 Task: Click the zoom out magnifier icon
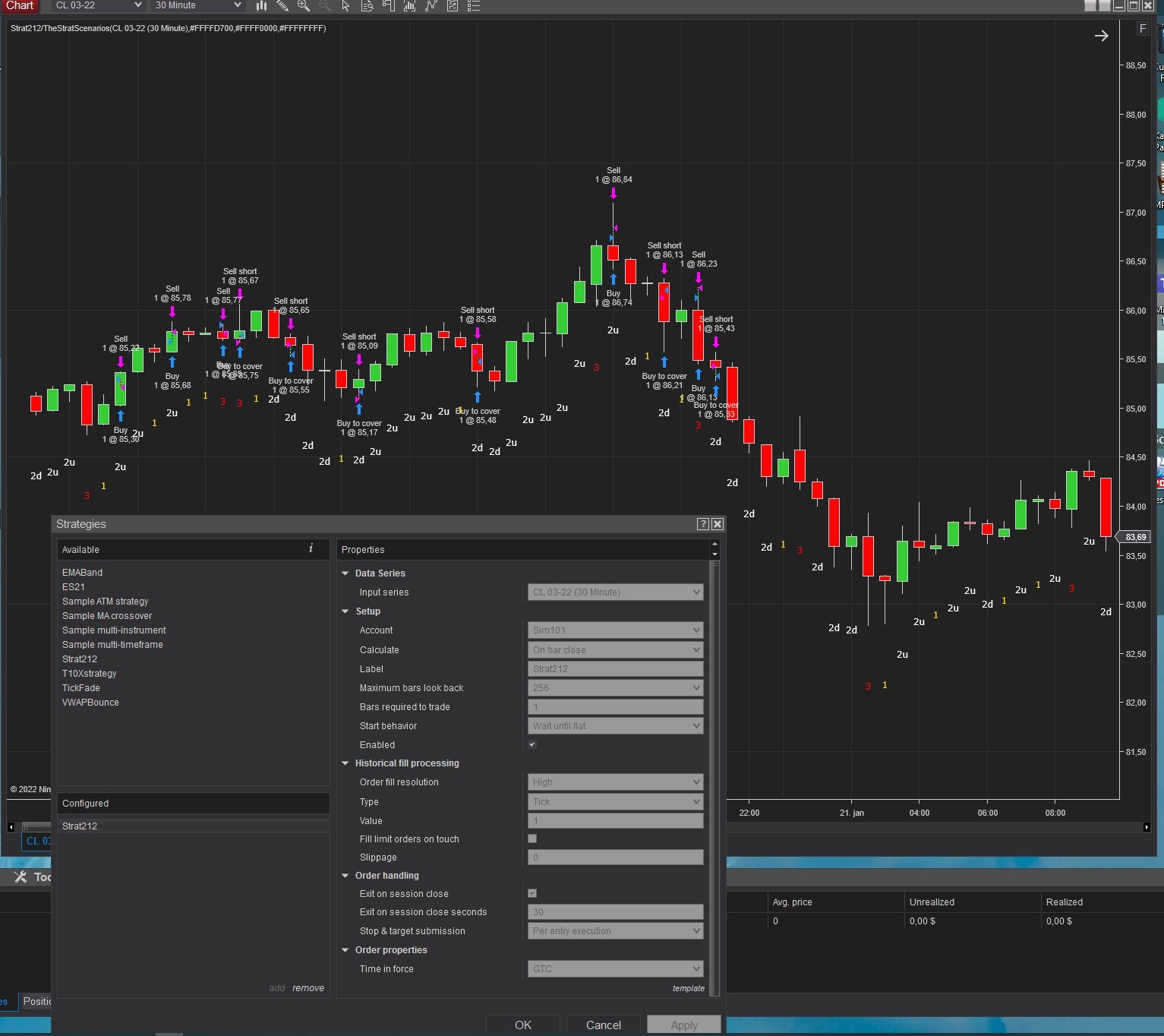tap(325, 5)
